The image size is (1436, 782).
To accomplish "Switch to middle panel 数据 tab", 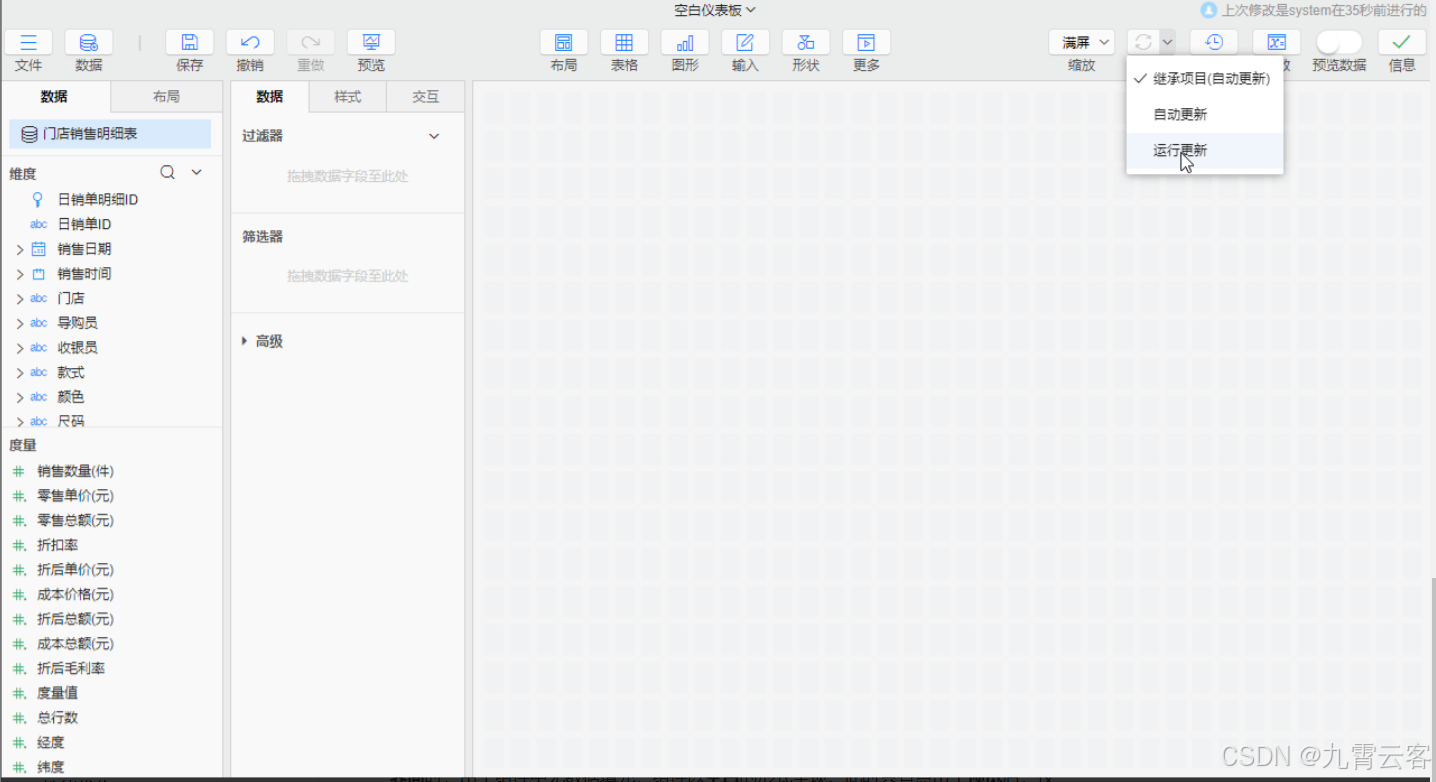I will pos(270,97).
